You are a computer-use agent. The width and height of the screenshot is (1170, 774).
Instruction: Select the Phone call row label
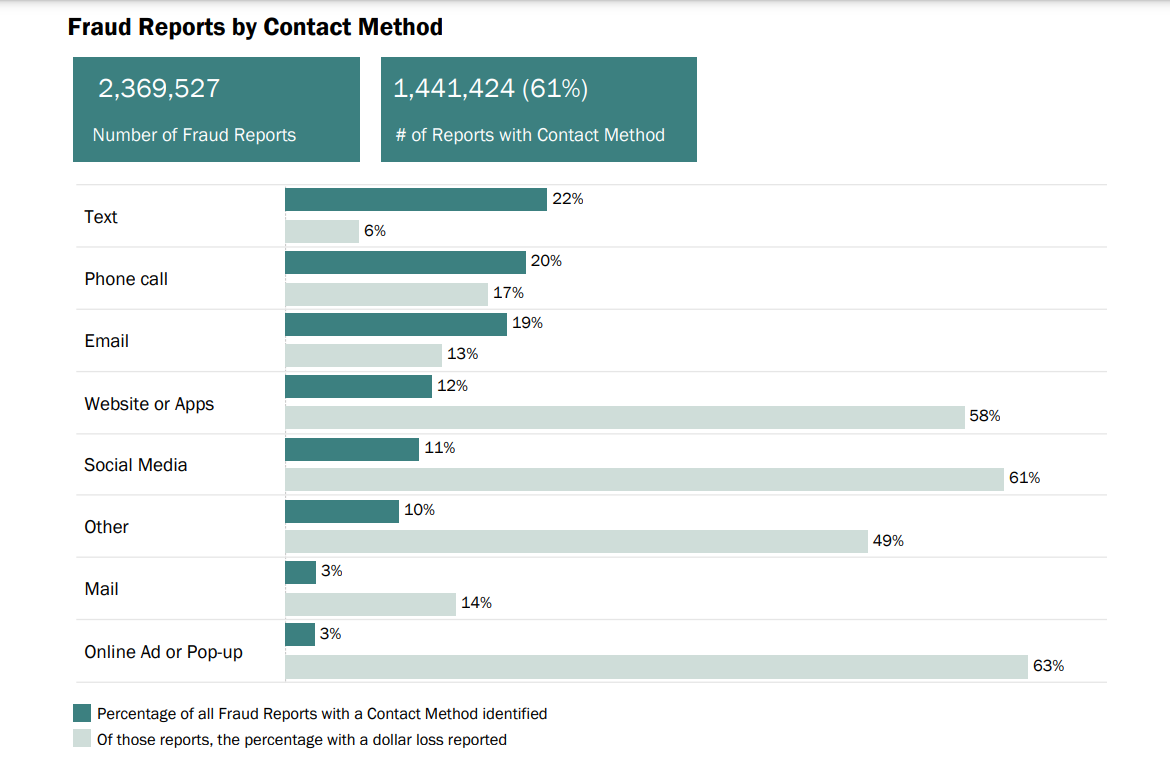point(126,279)
